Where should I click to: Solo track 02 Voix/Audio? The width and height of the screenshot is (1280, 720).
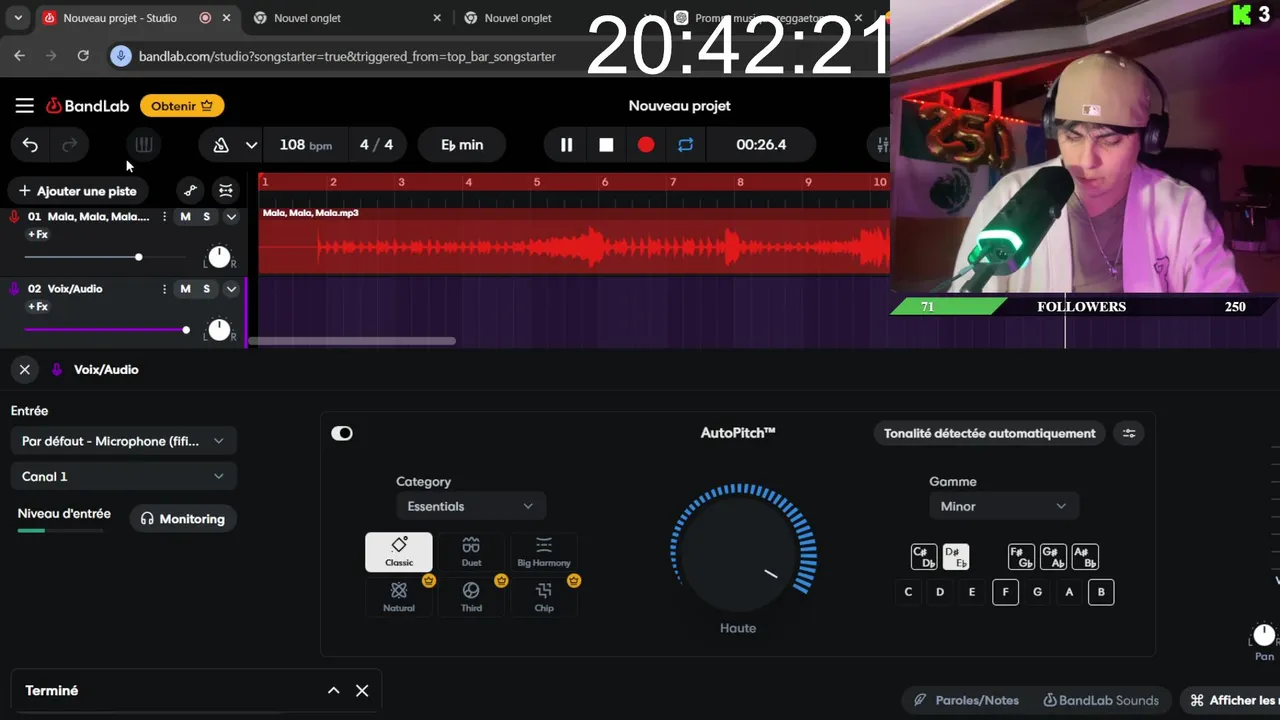tap(207, 289)
